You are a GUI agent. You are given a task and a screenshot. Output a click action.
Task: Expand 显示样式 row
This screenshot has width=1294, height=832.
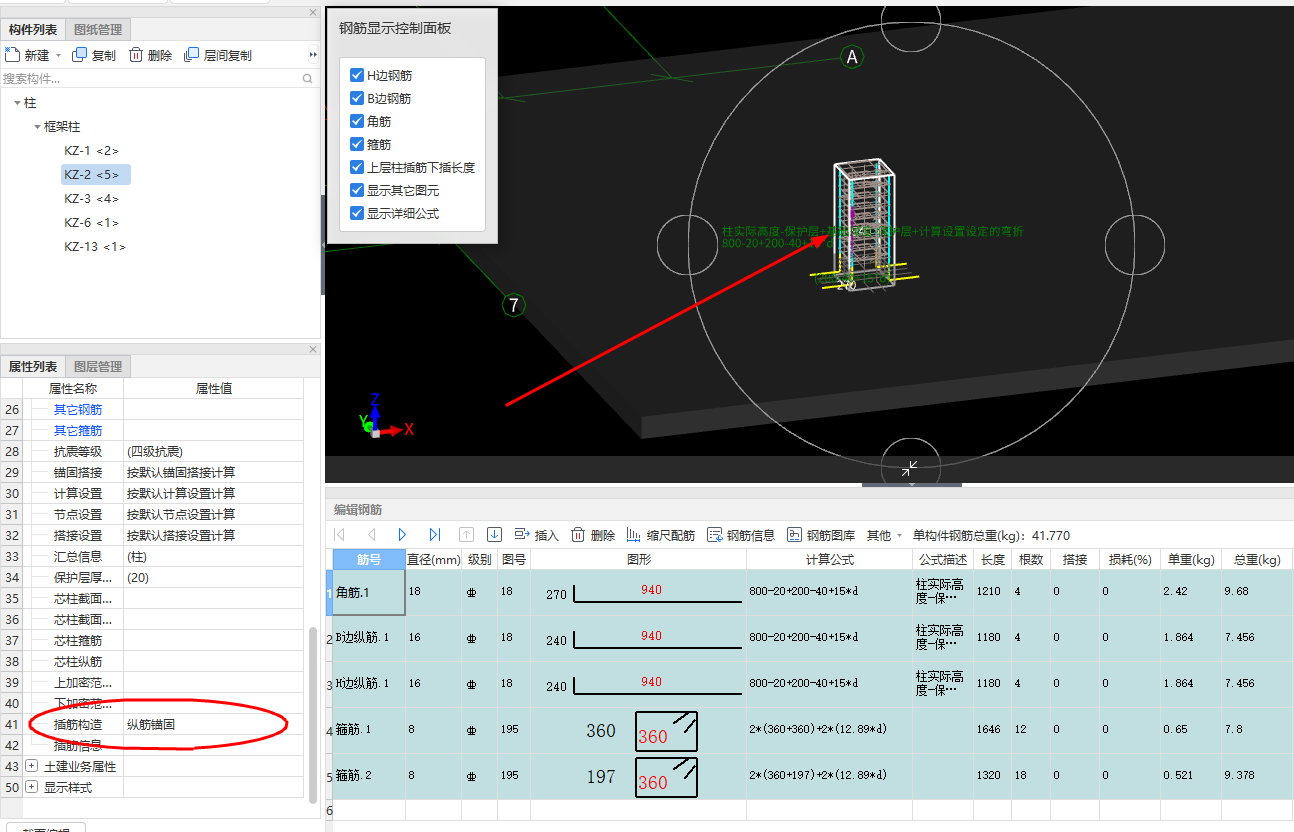[32, 787]
